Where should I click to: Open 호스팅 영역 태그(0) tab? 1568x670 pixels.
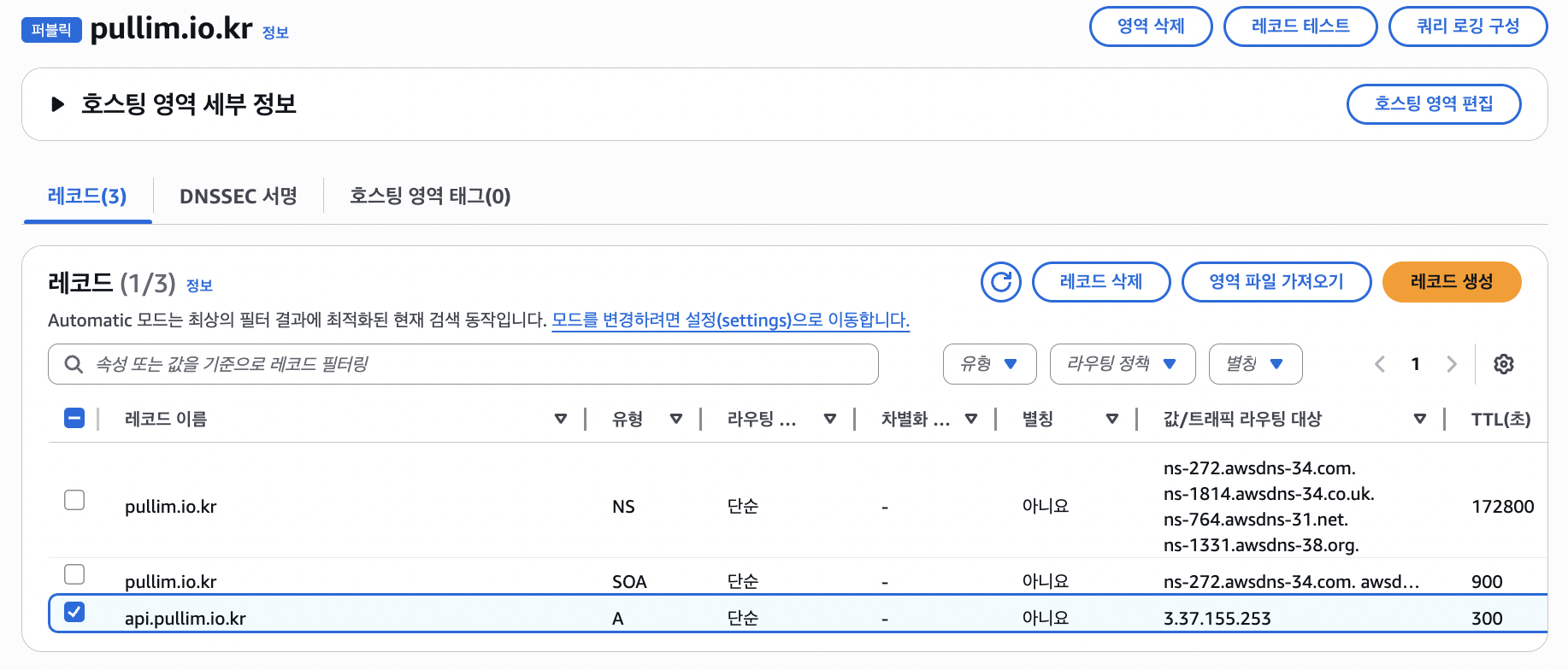coord(430,197)
